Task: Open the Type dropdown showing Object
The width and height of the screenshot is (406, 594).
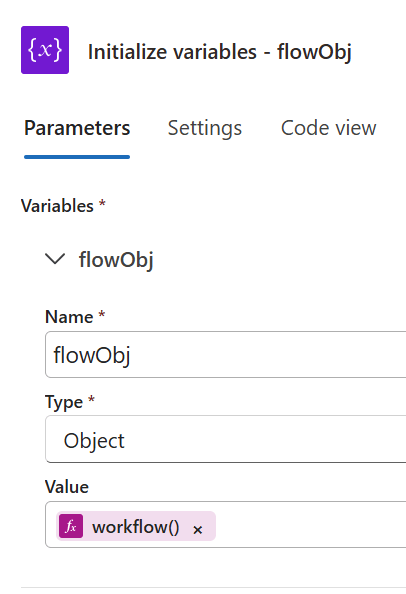Action: tap(226, 439)
